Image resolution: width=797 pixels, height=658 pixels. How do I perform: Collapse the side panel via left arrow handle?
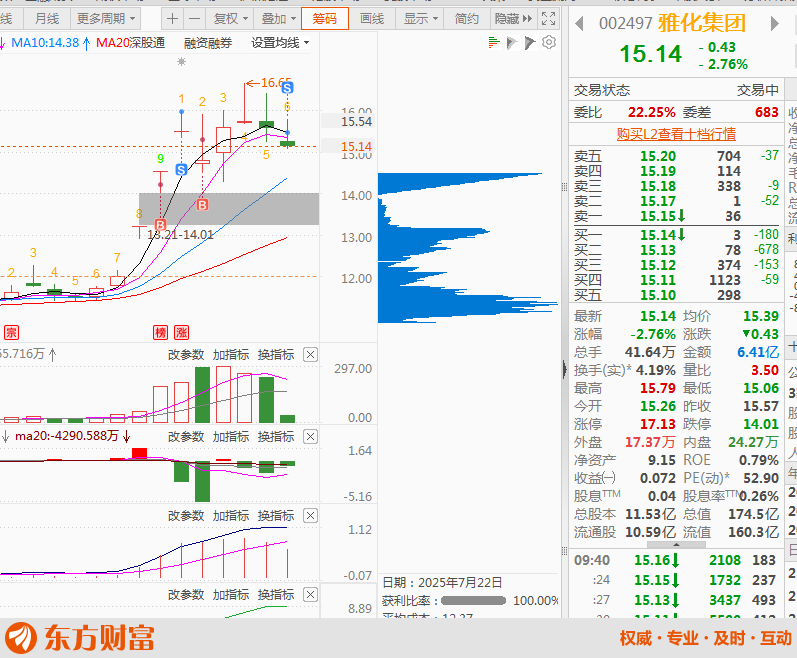(564, 369)
